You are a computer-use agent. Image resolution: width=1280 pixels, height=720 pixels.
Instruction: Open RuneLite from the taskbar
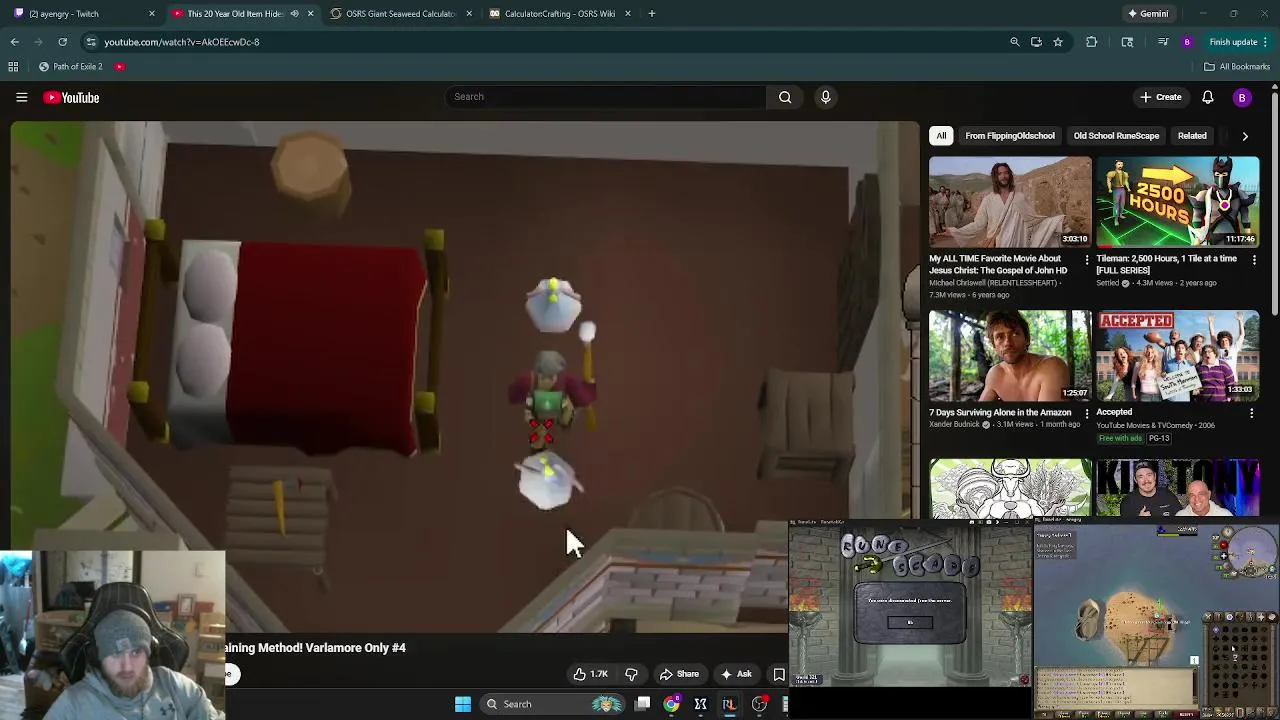tap(729, 704)
